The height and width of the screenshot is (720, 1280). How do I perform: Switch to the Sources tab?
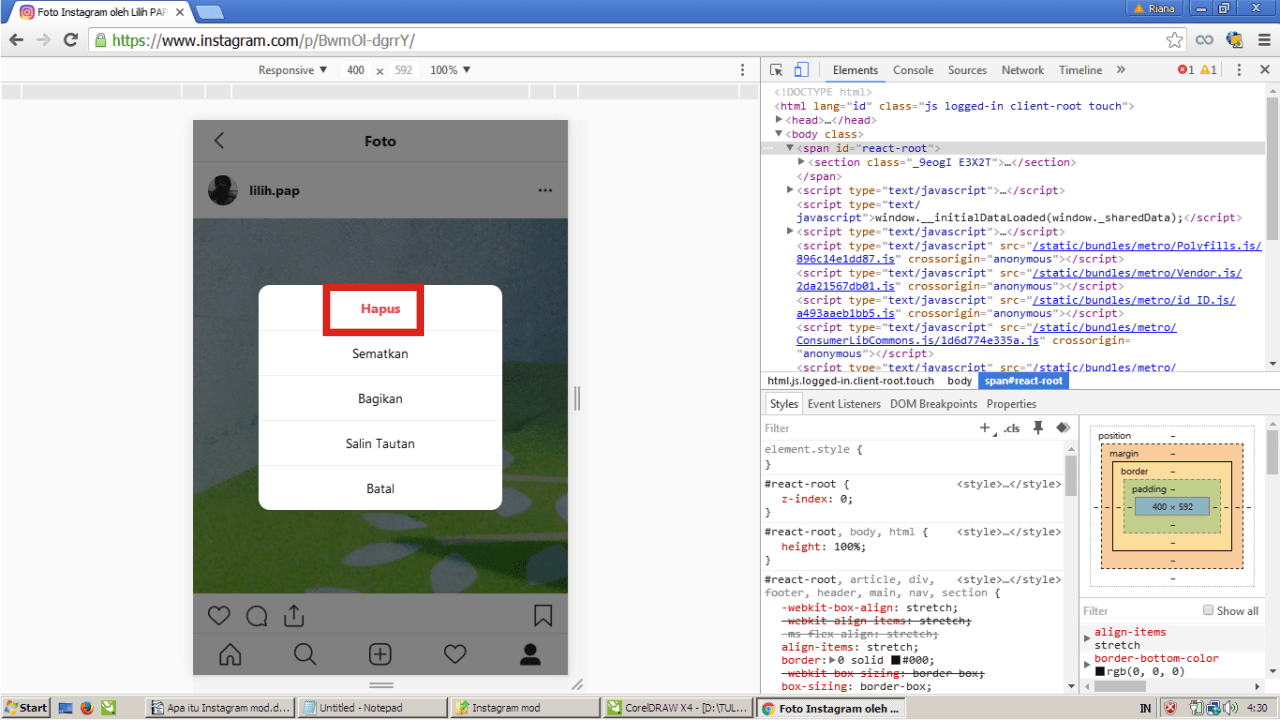click(x=967, y=70)
